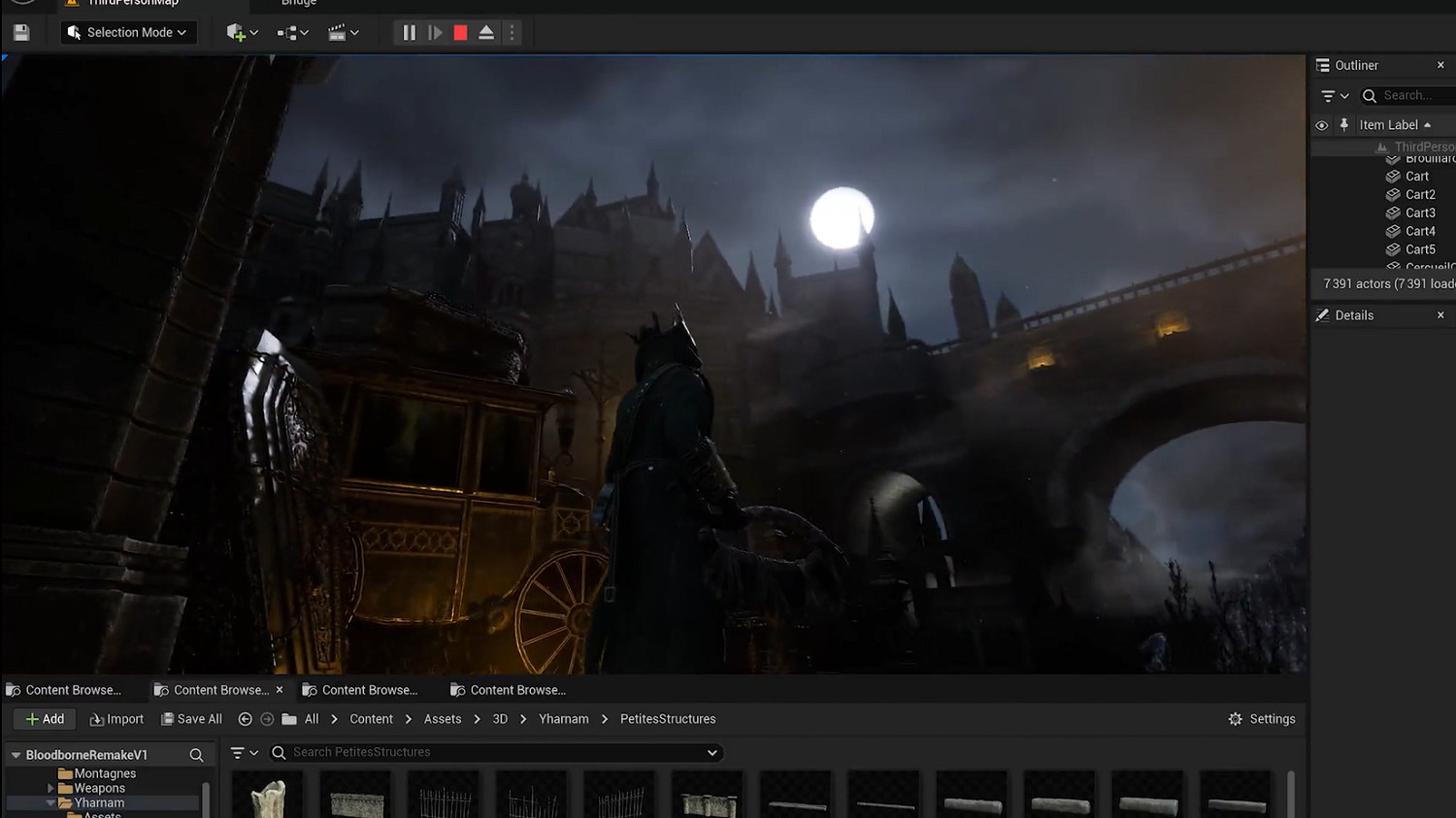The height and width of the screenshot is (818, 1456).
Task: Select Cart3 actor in the Outliner
Action: (x=1419, y=213)
